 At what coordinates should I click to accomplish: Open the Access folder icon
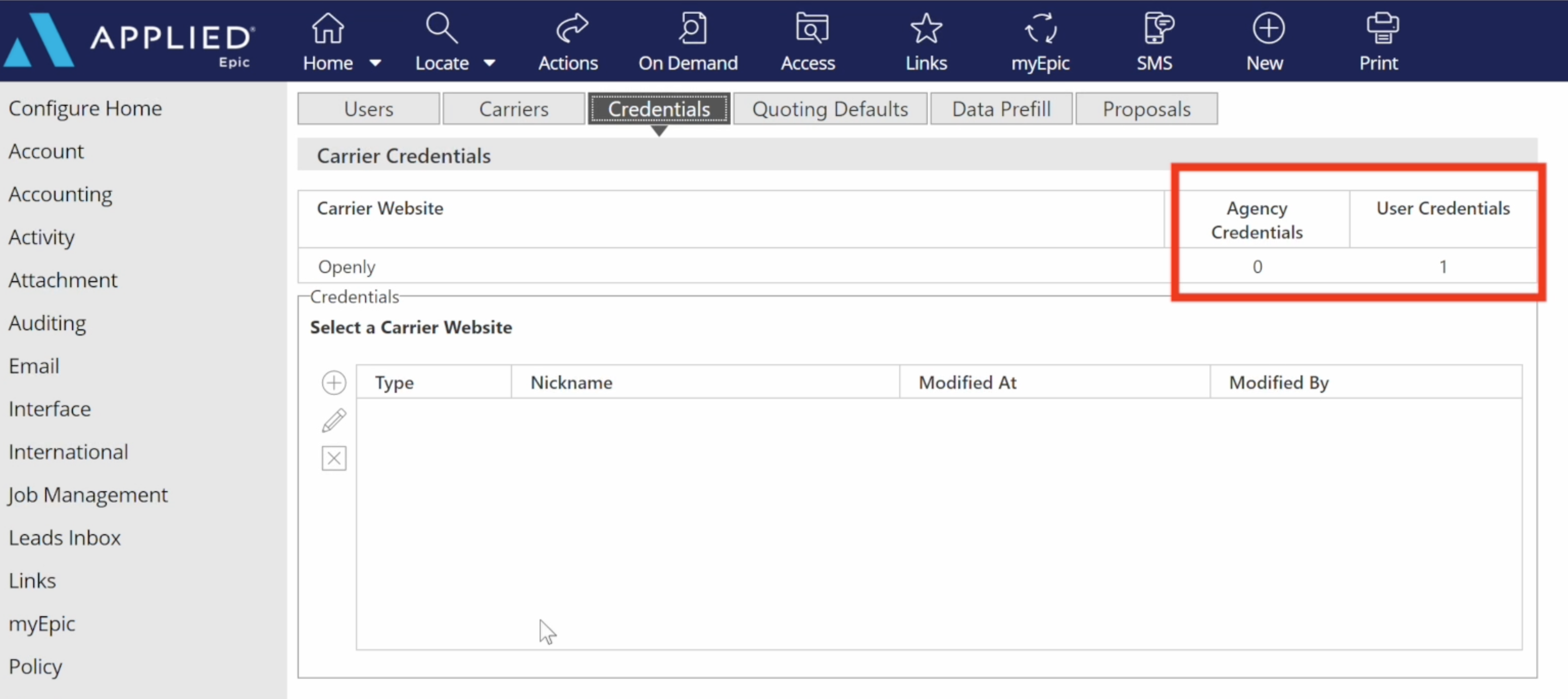point(812,28)
